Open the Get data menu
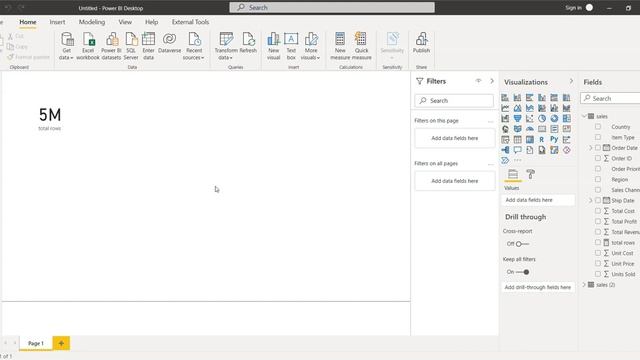640x360 pixels. pos(67,46)
